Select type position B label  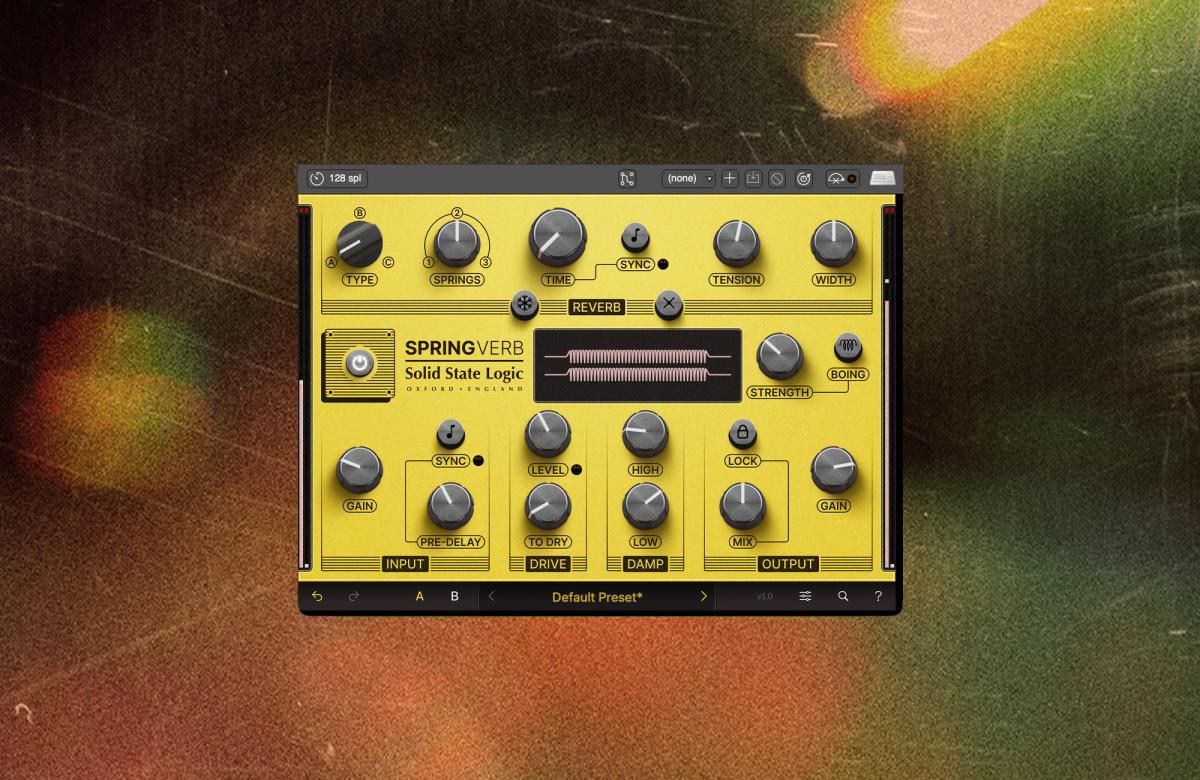(360, 213)
